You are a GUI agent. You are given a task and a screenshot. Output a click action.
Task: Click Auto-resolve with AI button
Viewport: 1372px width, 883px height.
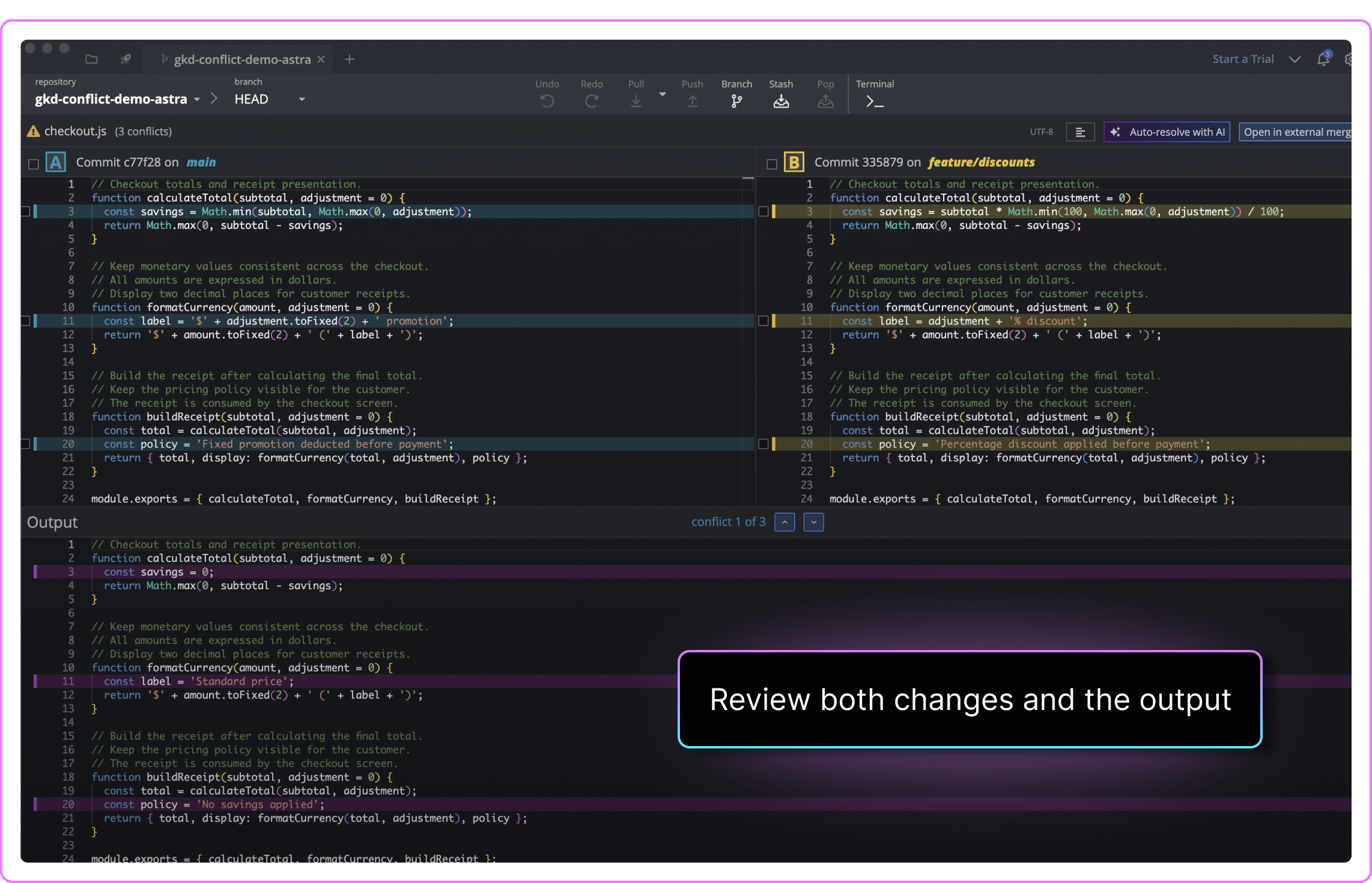[1167, 132]
